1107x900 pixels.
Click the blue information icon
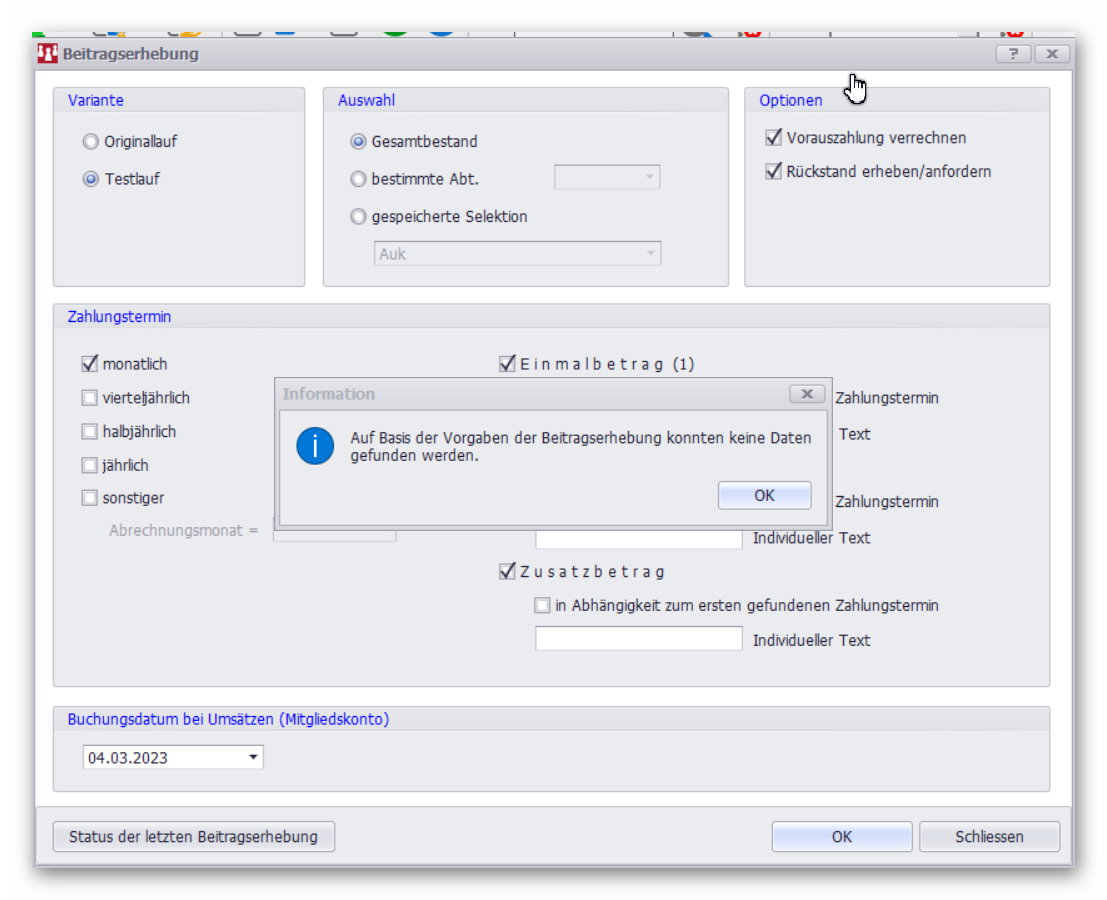coord(315,445)
